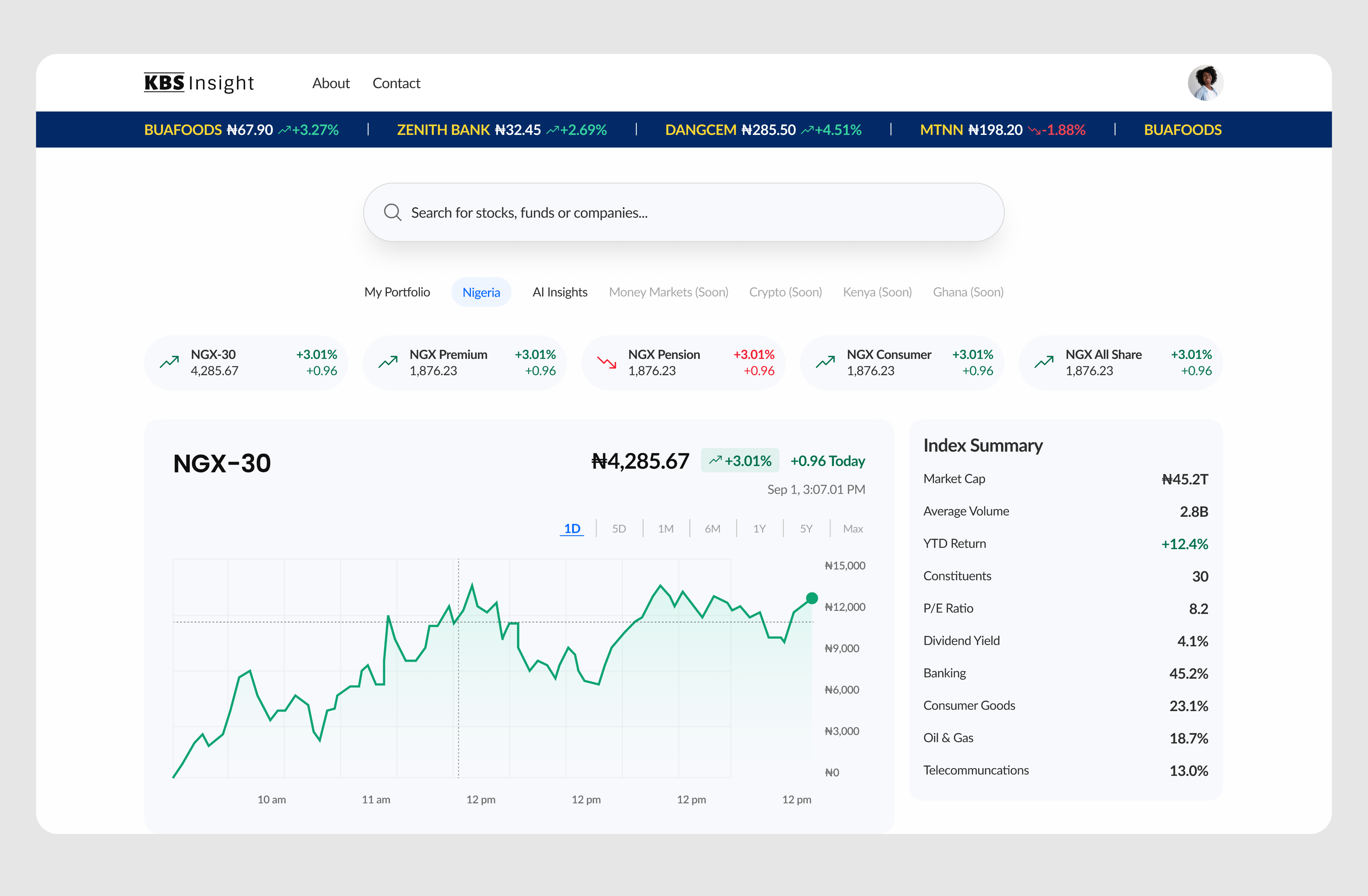Click the NGX-30 upward trend icon
Screen dimensions: 1368x896
[170, 363]
